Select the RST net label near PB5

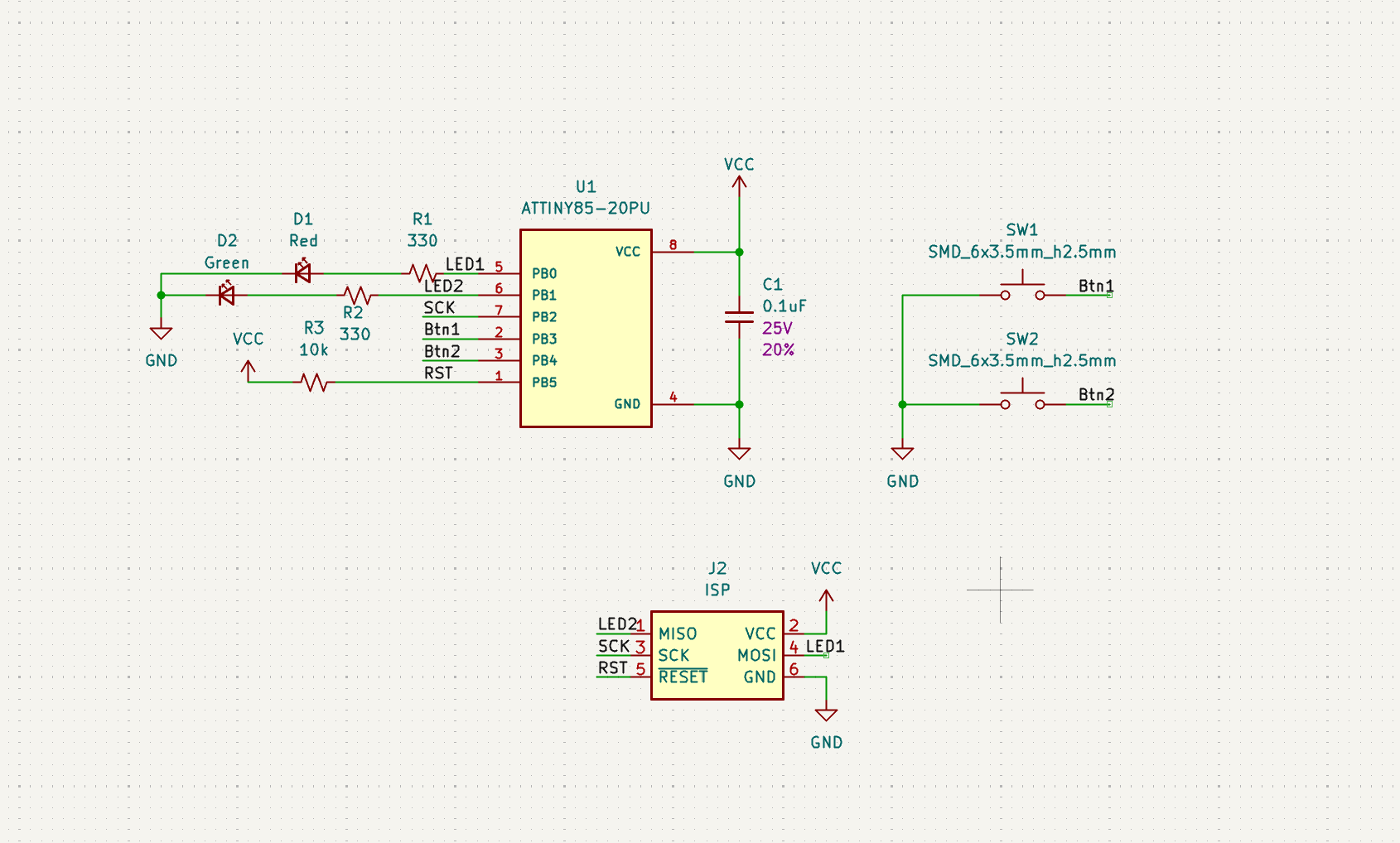(438, 373)
